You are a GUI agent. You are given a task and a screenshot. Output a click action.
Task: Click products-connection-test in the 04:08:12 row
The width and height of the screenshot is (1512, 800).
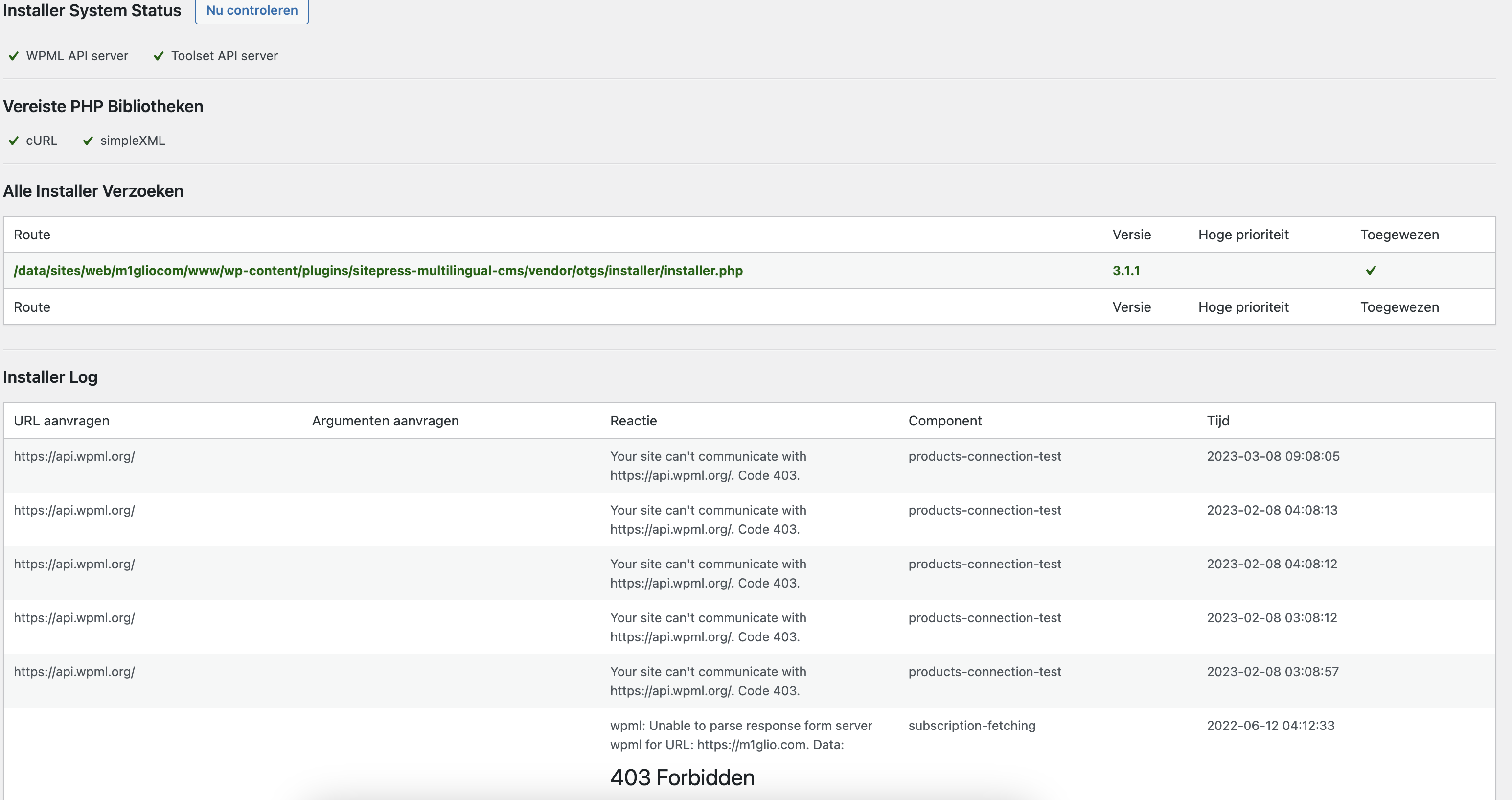click(x=985, y=565)
